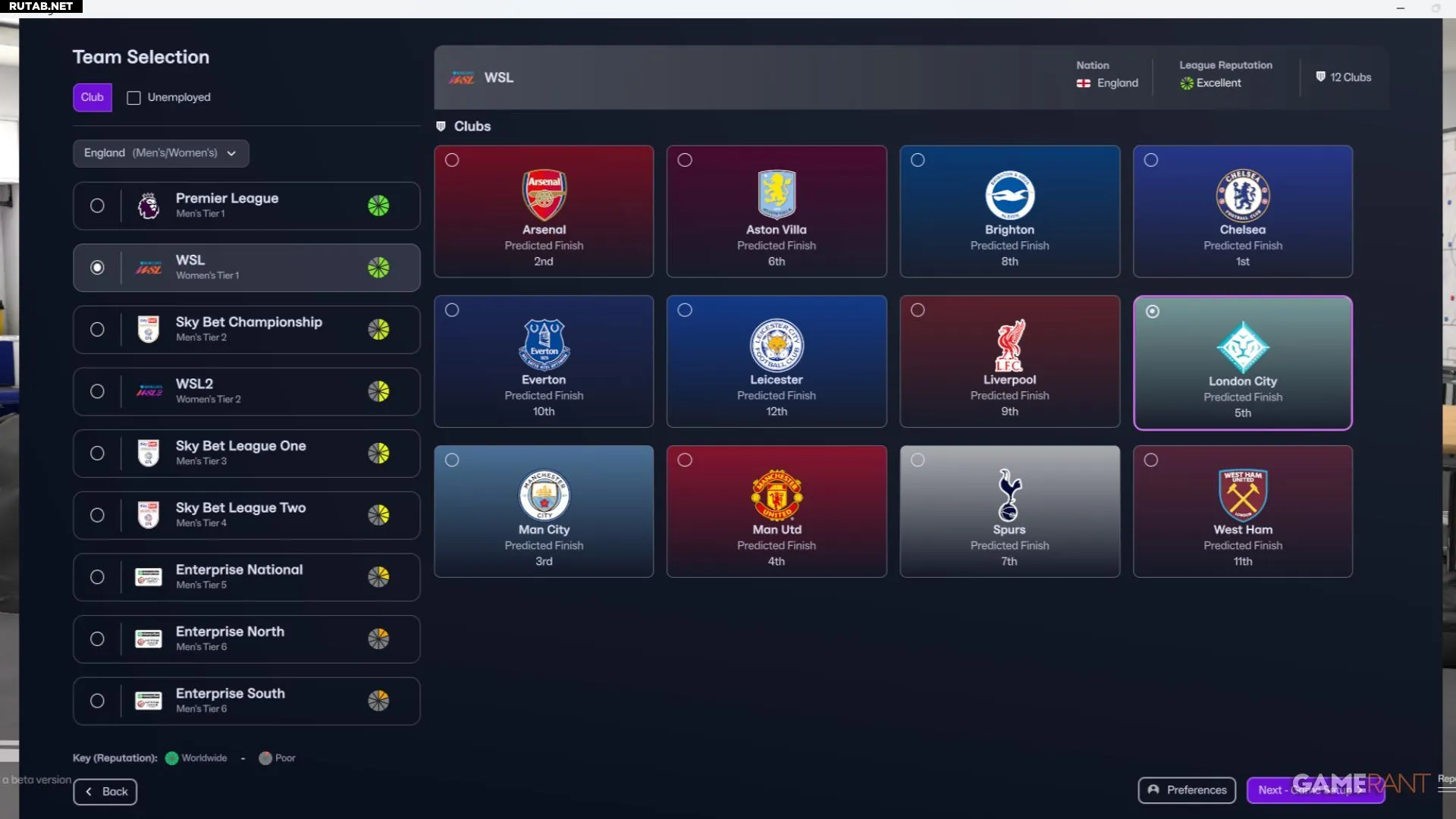Click the Spurs cockerel emblem

[x=1009, y=494]
